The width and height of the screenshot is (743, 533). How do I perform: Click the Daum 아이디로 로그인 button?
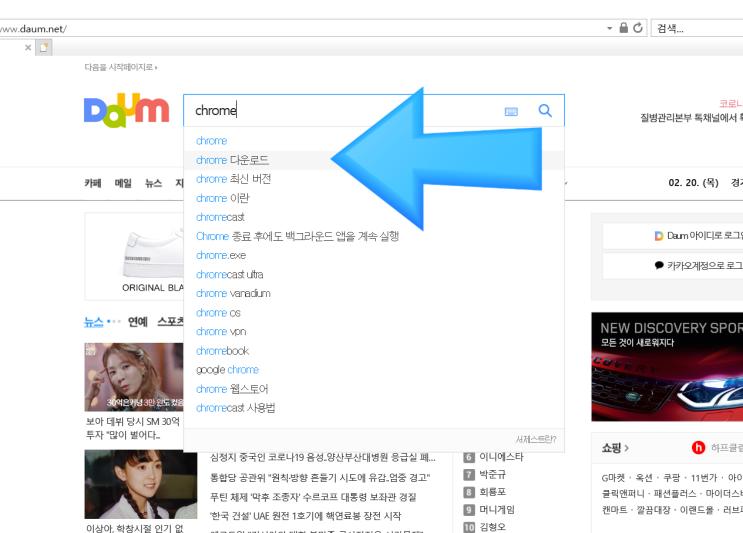pyautogui.click(x=673, y=235)
